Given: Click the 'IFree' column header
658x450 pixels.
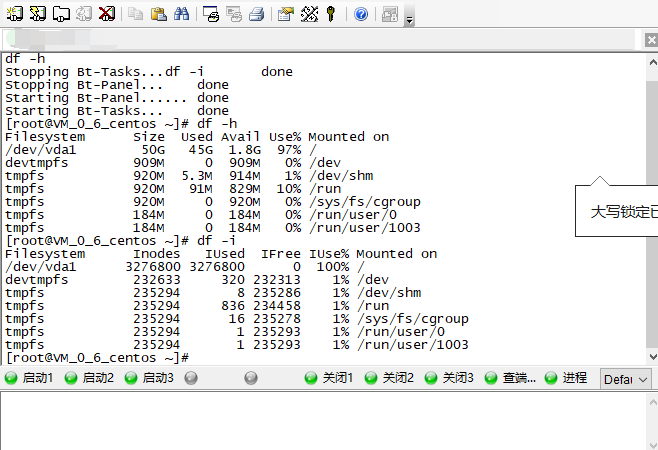Looking at the screenshot, I should tap(281, 254).
